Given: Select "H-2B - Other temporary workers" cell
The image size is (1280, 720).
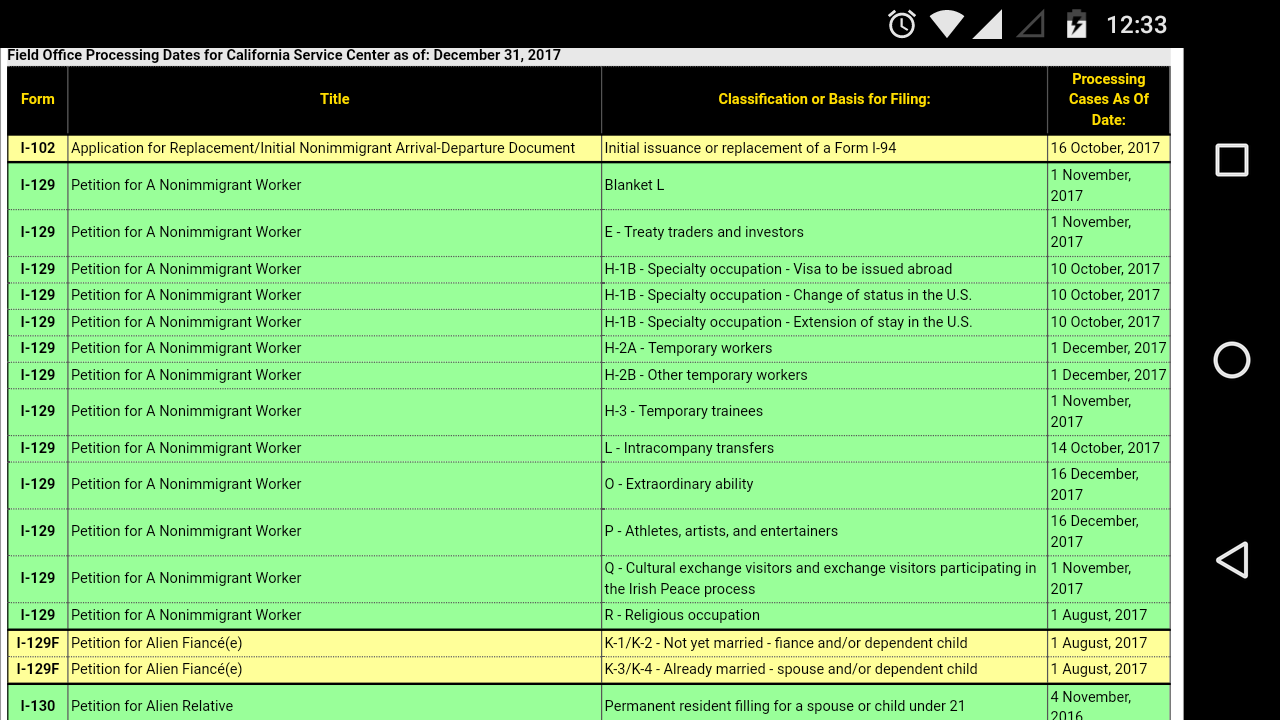Looking at the screenshot, I should [x=824, y=375].
